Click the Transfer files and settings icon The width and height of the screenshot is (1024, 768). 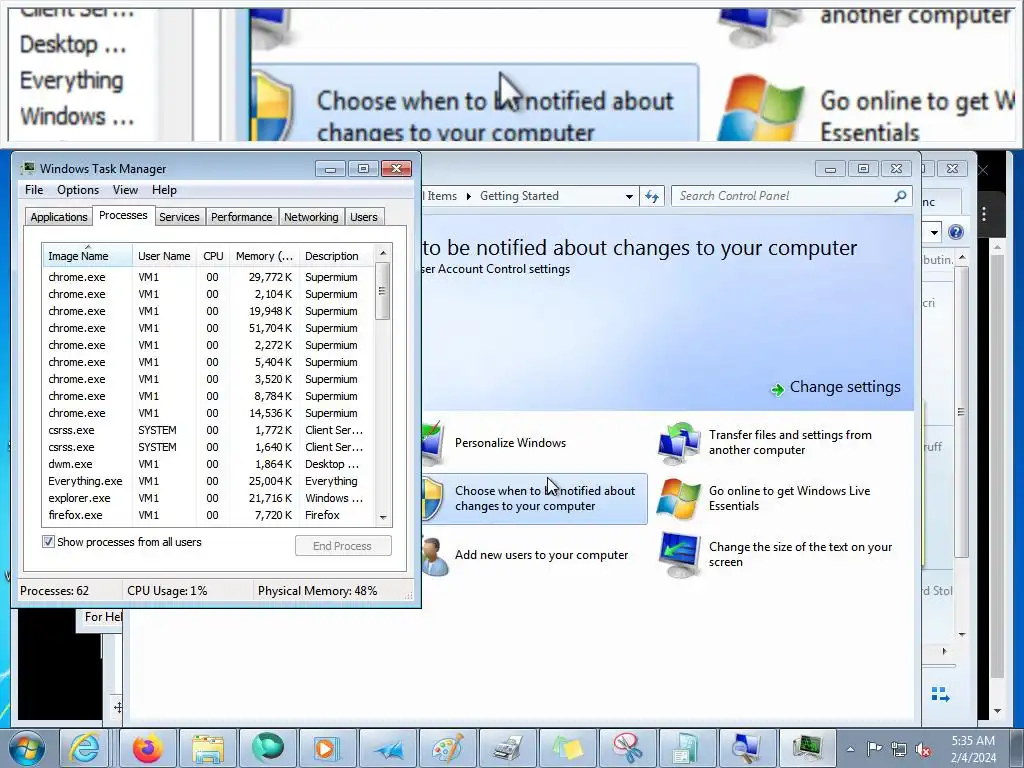pyautogui.click(x=679, y=443)
